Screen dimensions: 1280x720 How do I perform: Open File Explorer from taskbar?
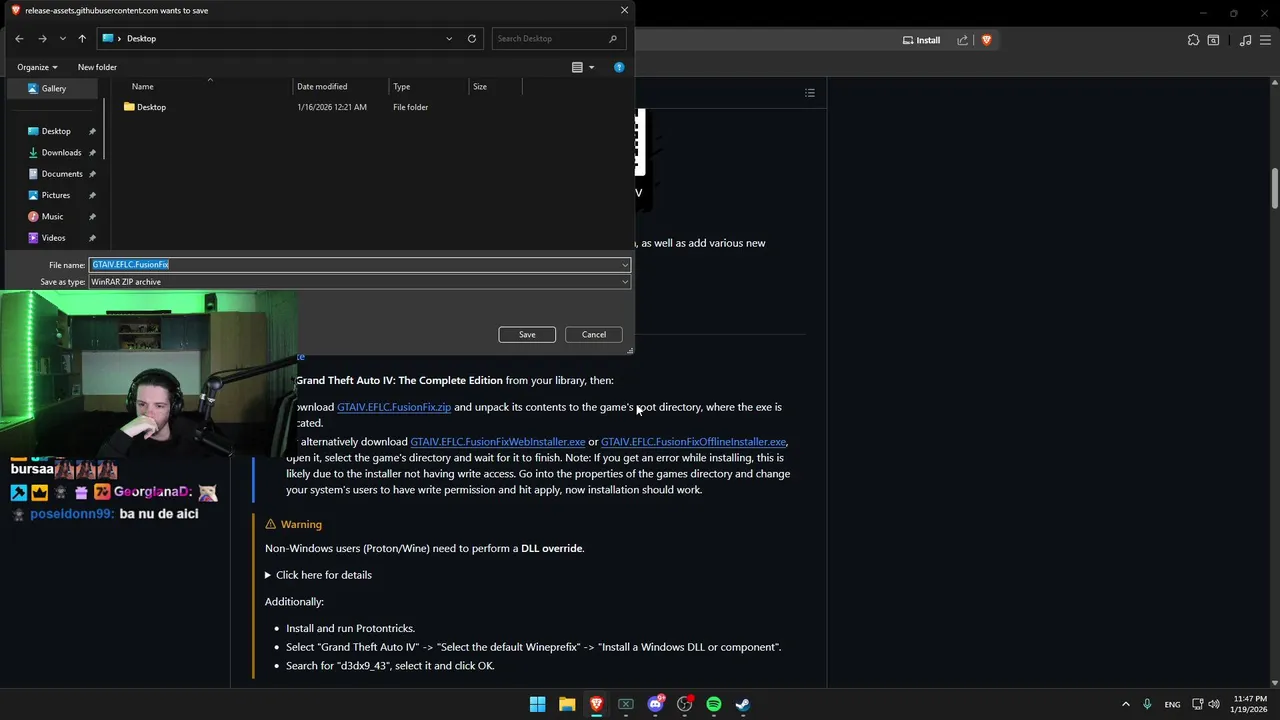click(567, 704)
